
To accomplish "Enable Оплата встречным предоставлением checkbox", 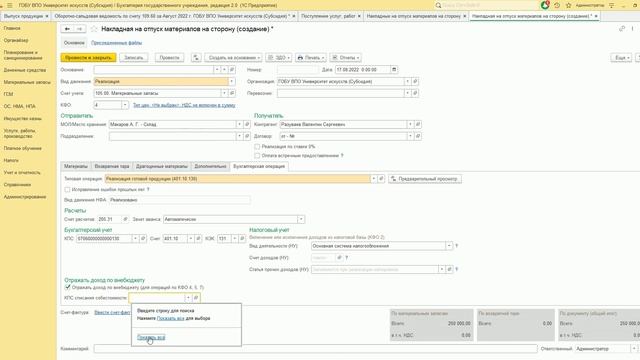I will coord(257,156).
